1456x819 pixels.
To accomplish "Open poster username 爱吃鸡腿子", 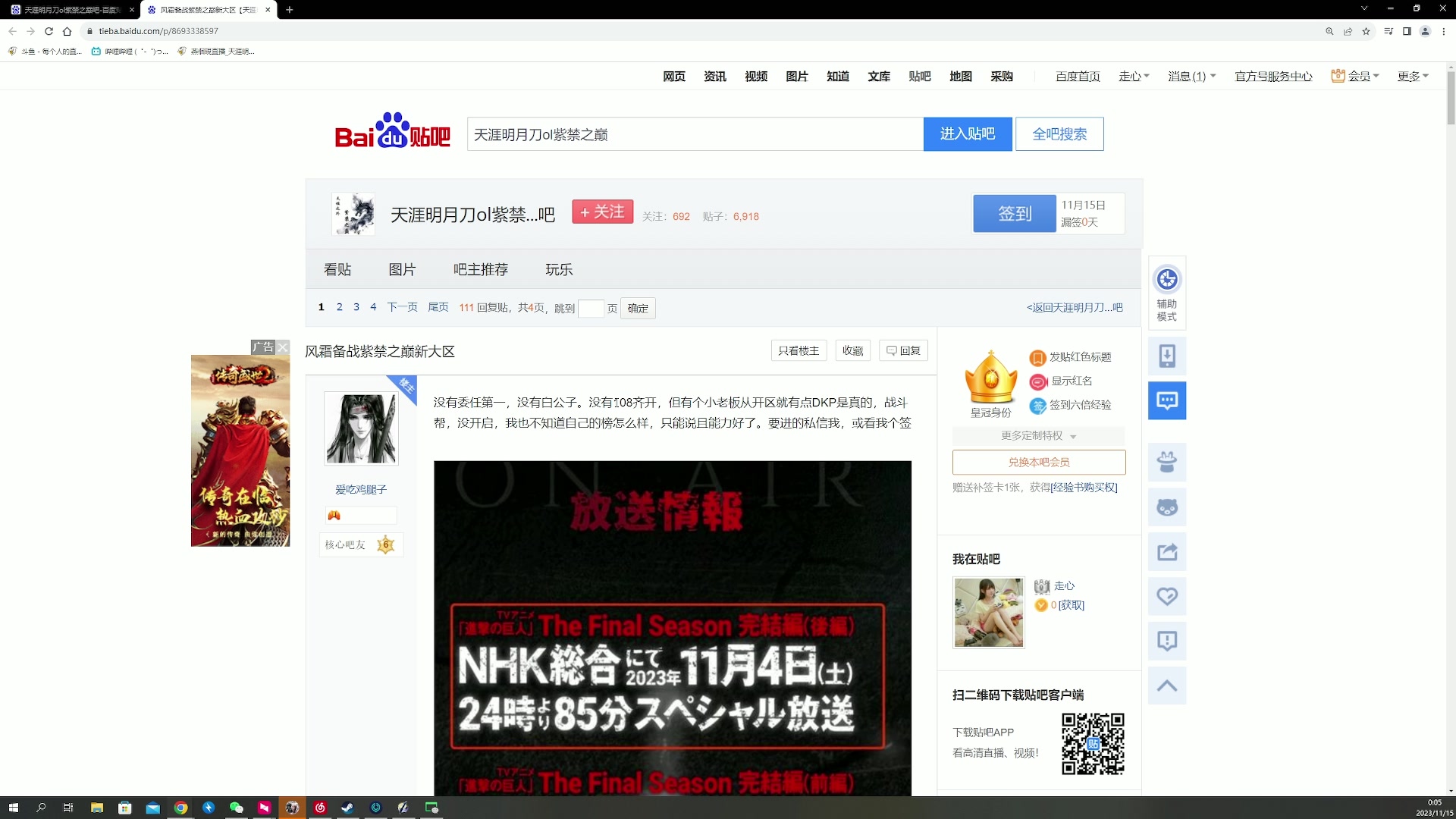I will tap(361, 490).
